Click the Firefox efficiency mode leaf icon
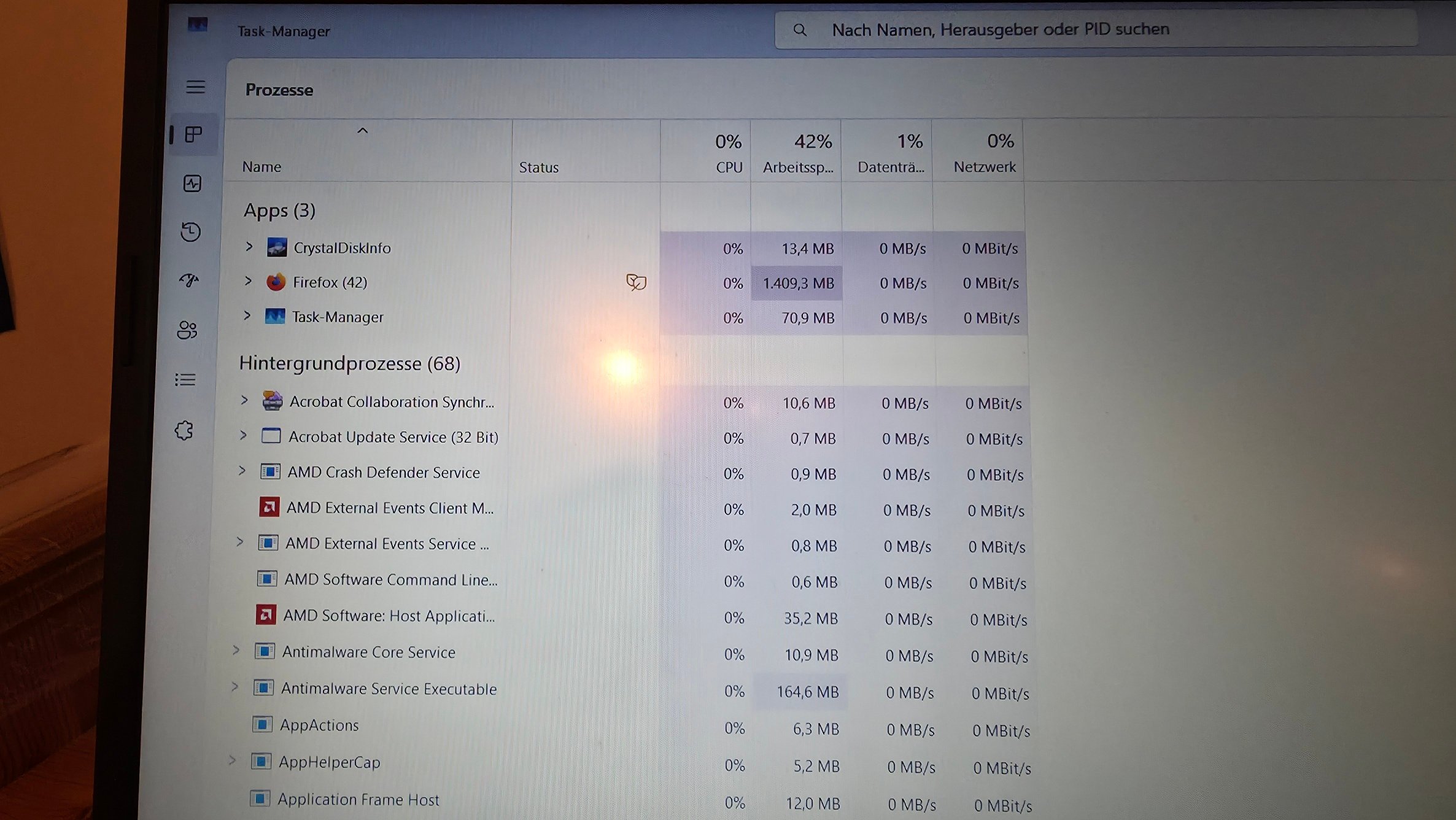 click(636, 282)
